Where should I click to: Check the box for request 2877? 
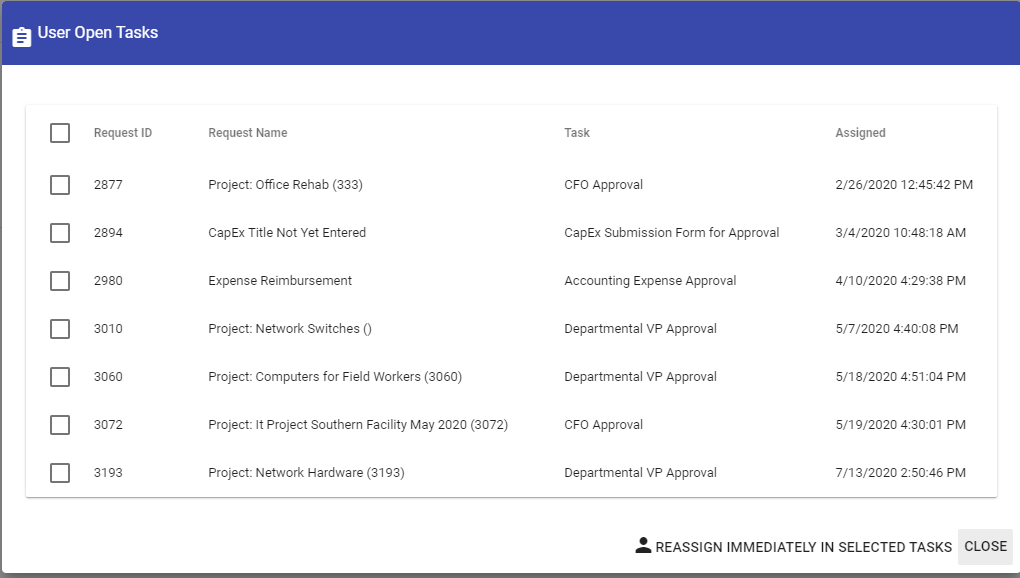pyautogui.click(x=60, y=185)
